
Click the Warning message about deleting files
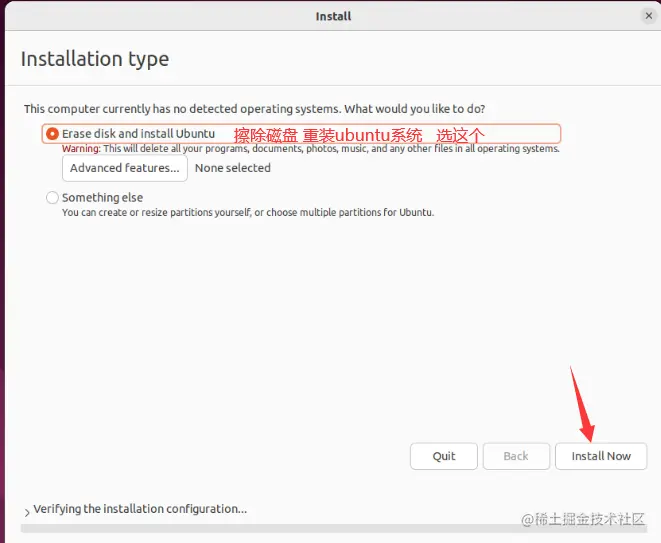tap(311, 149)
